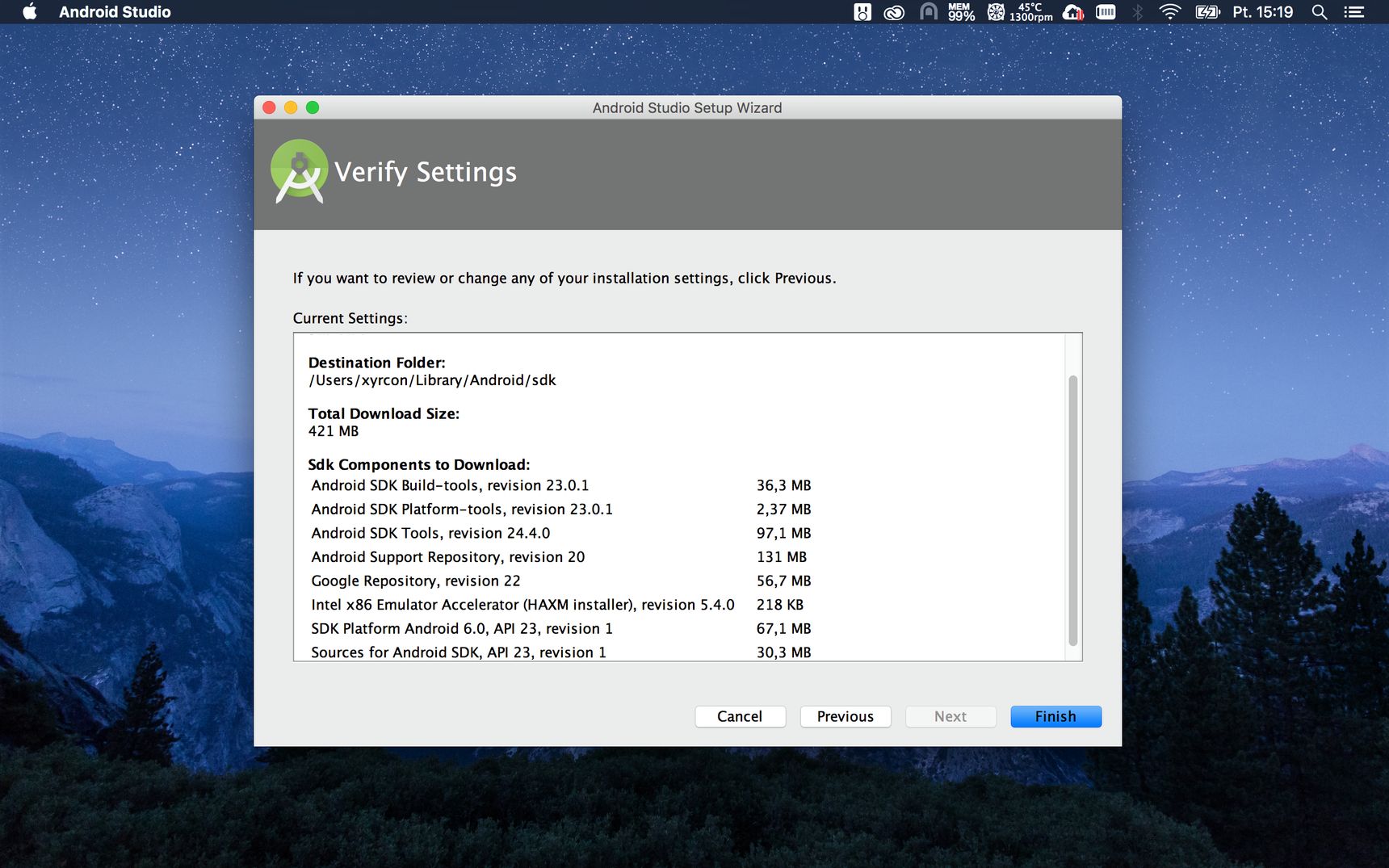This screenshot has height=868, width=1389.
Task: Open the Android Studio app menu
Action: point(115,11)
